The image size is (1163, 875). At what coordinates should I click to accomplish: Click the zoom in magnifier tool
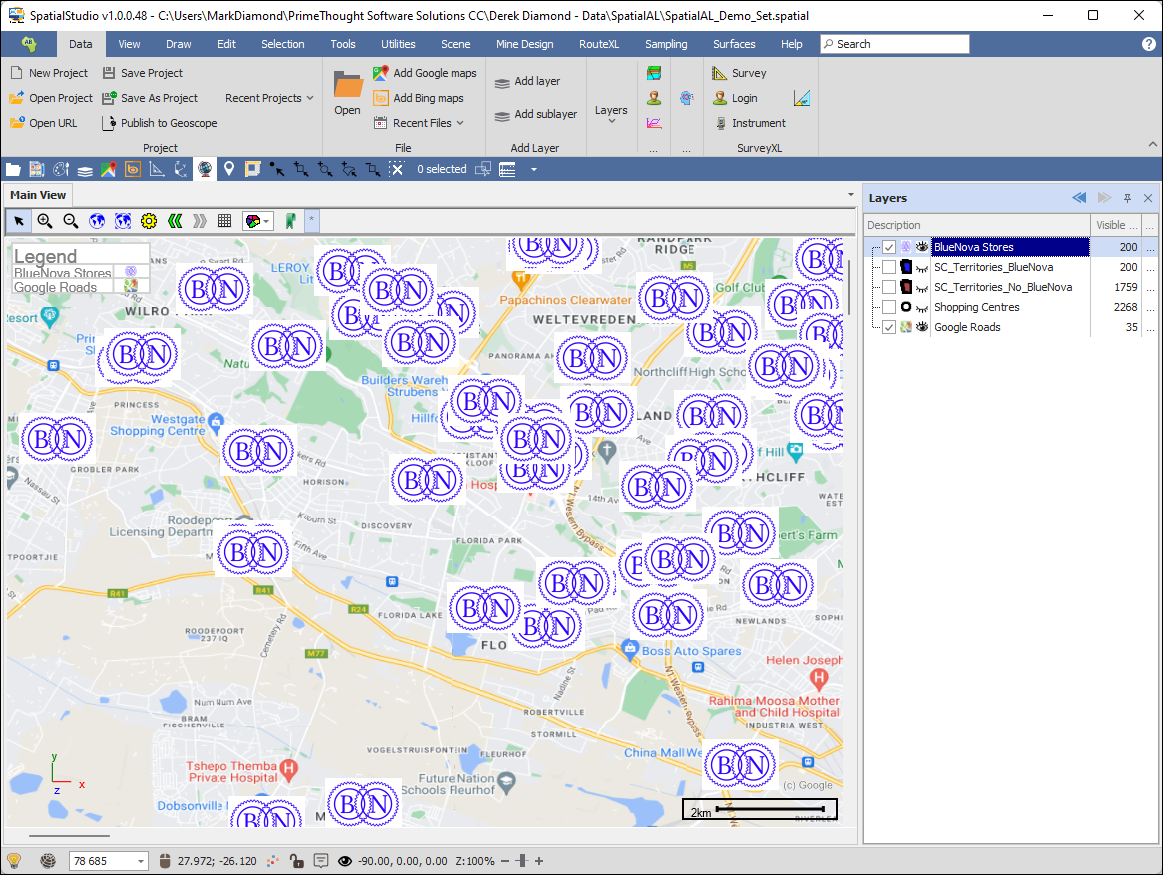(x=45, y=220)
